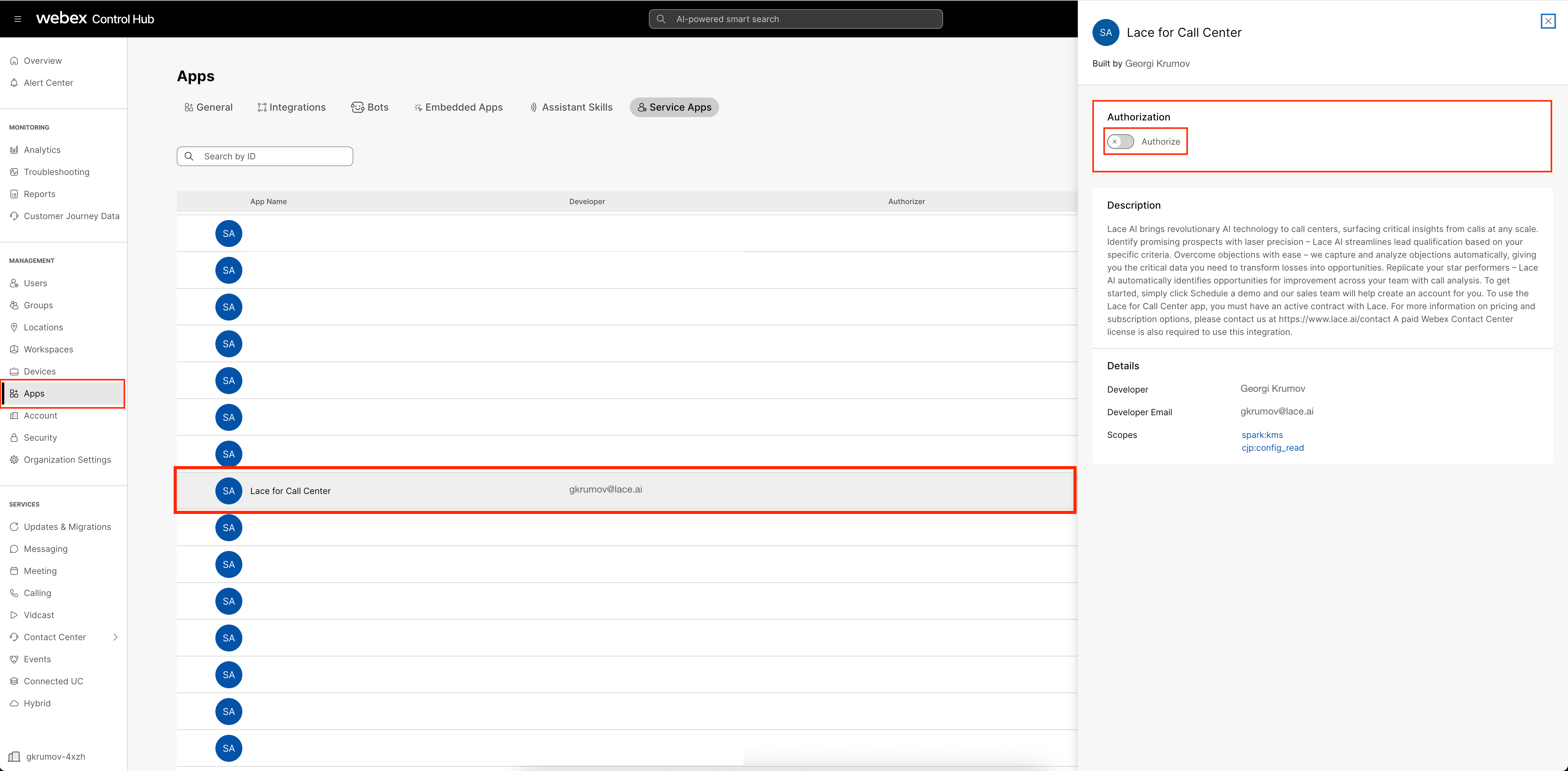Click the Events icon in sidebar

coord(14,659)
